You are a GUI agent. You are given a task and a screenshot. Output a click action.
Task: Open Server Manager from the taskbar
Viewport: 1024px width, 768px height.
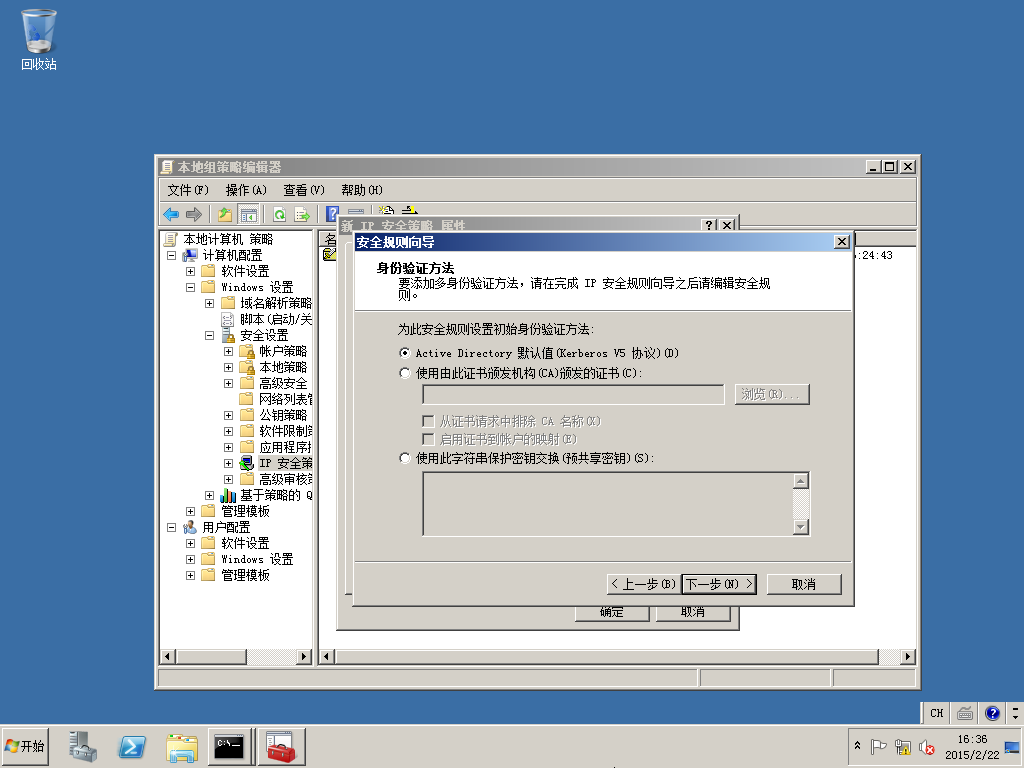(82, 746)
